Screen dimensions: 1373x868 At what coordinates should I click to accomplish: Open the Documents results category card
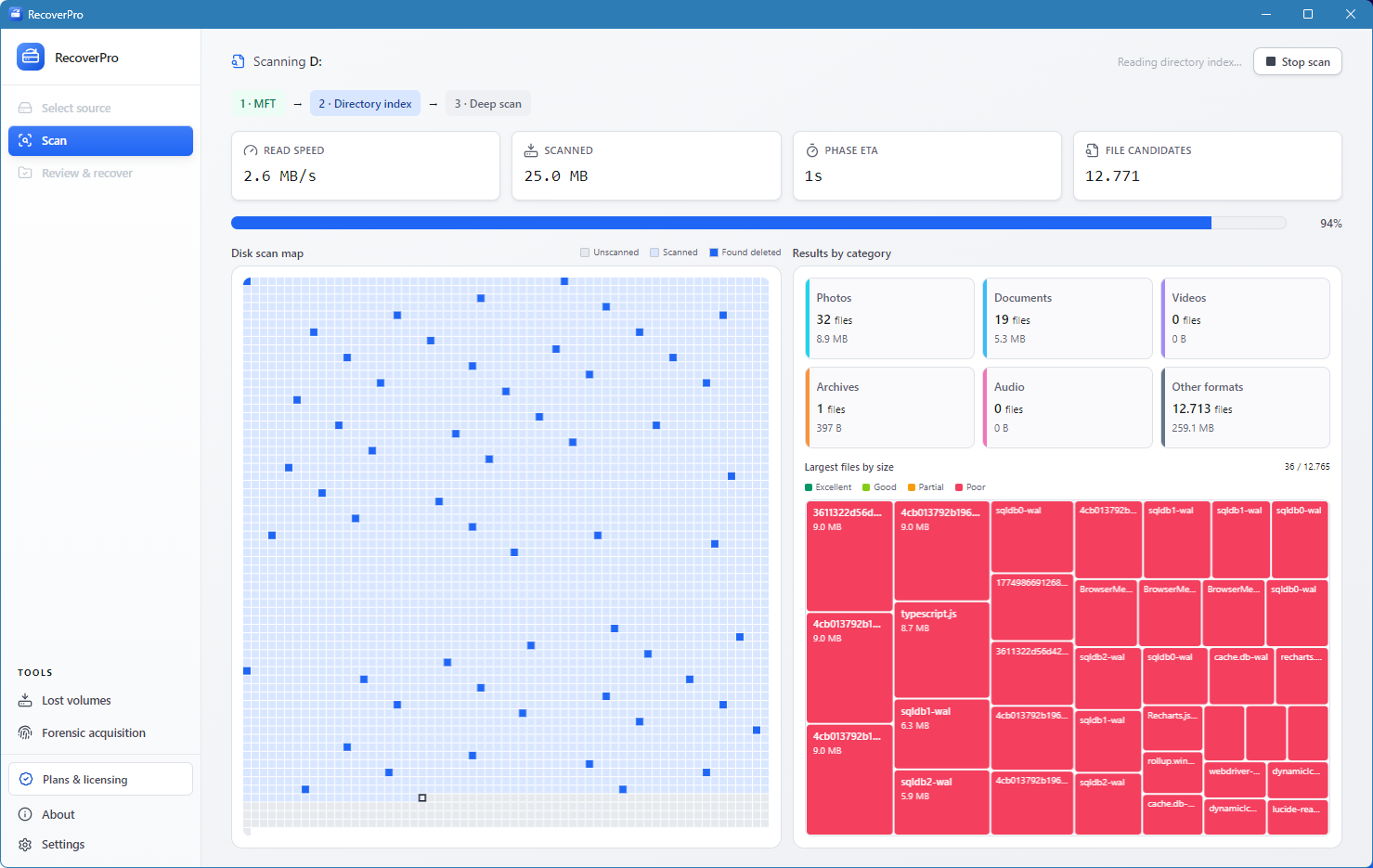coord(1068,318)
